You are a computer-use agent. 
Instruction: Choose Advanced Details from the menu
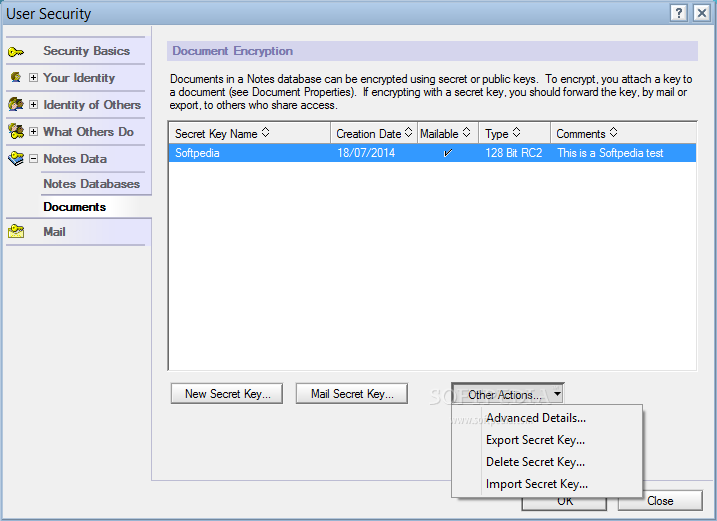(x=535, y=418)
